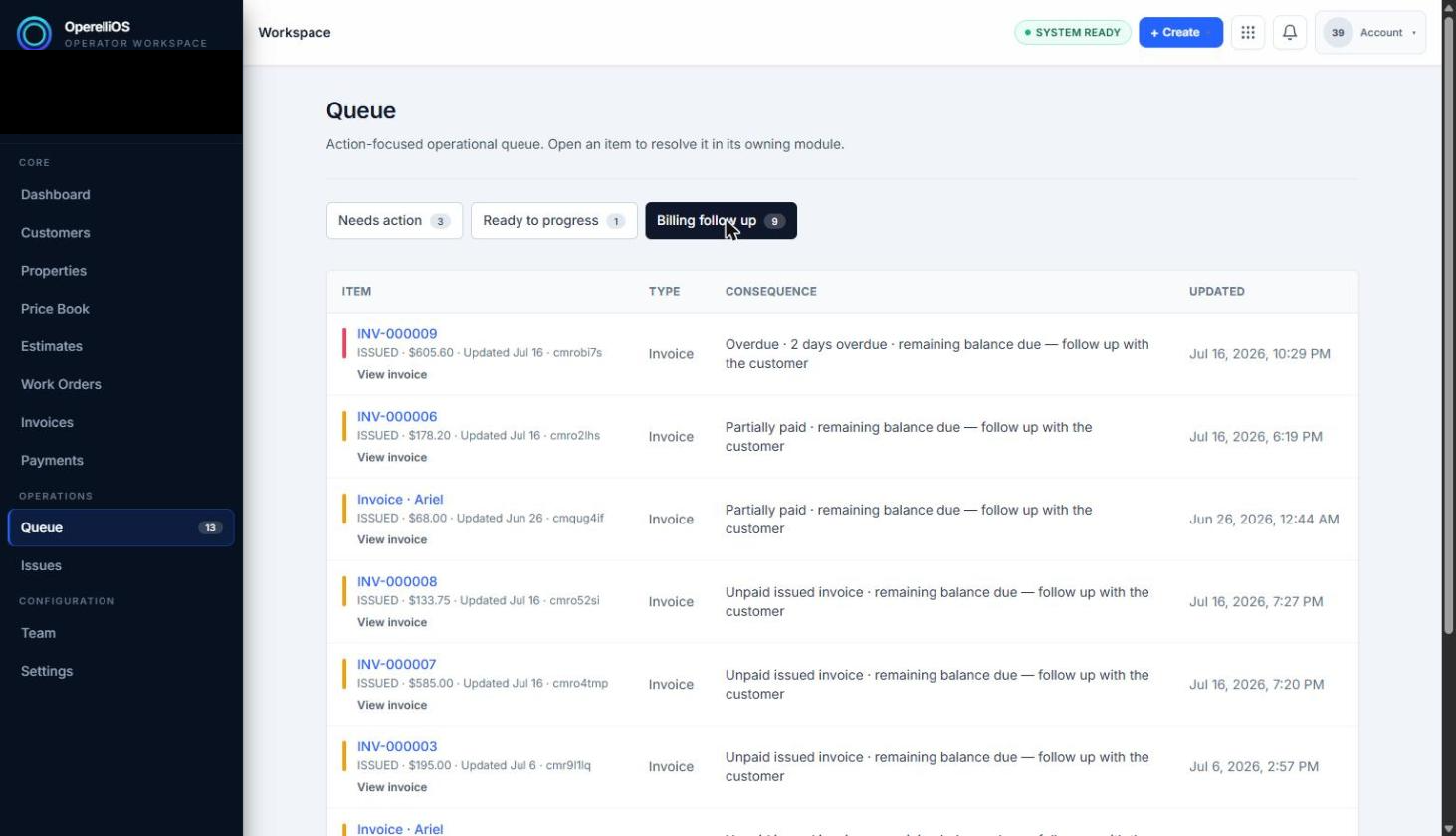Click the ITEM column header
Viewport: 1456px width, 836px height.
tap(356, 292)
